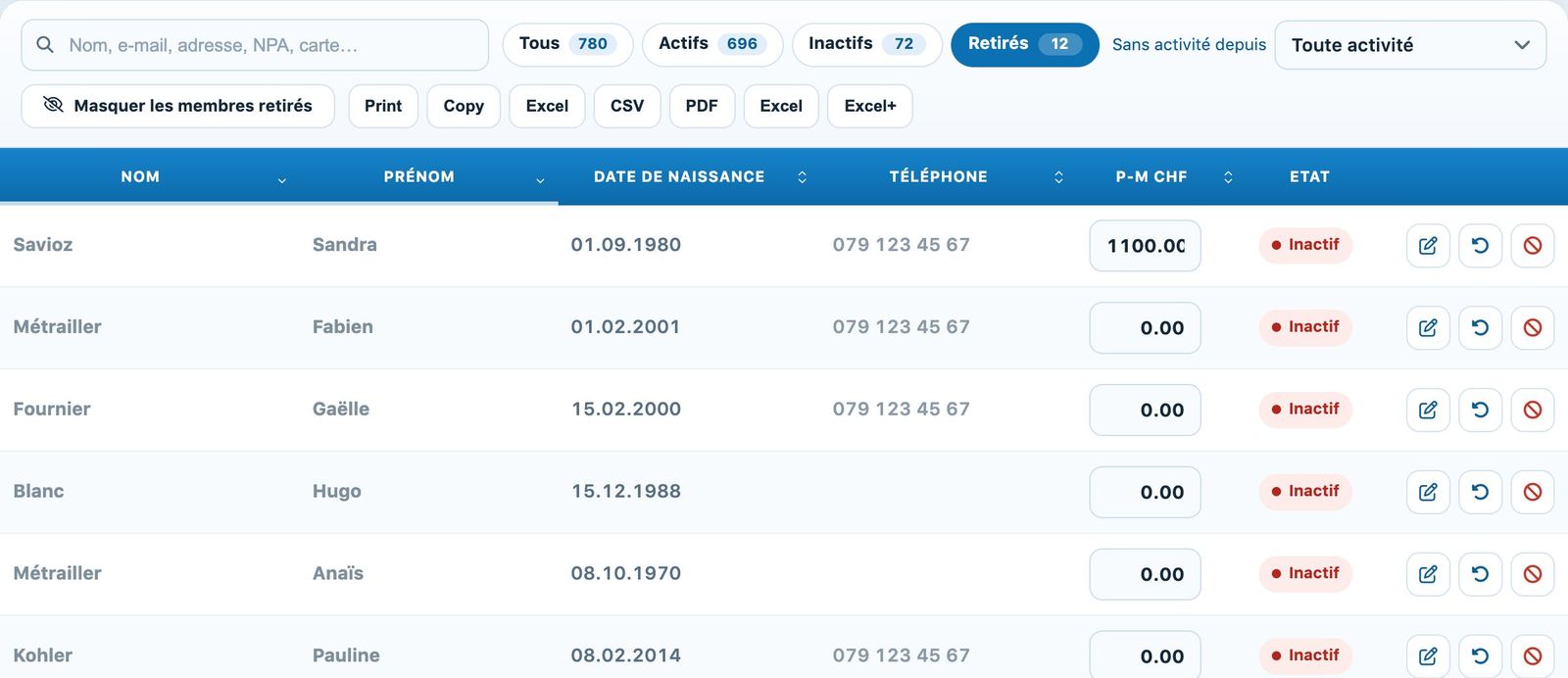
Task: Show the Tous 780 members tab
Action: [567, 44]
